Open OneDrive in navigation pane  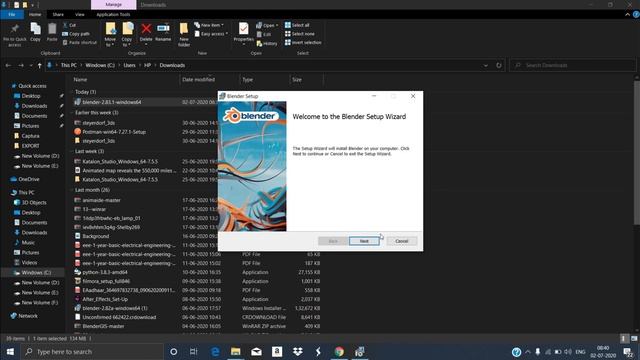29,179
